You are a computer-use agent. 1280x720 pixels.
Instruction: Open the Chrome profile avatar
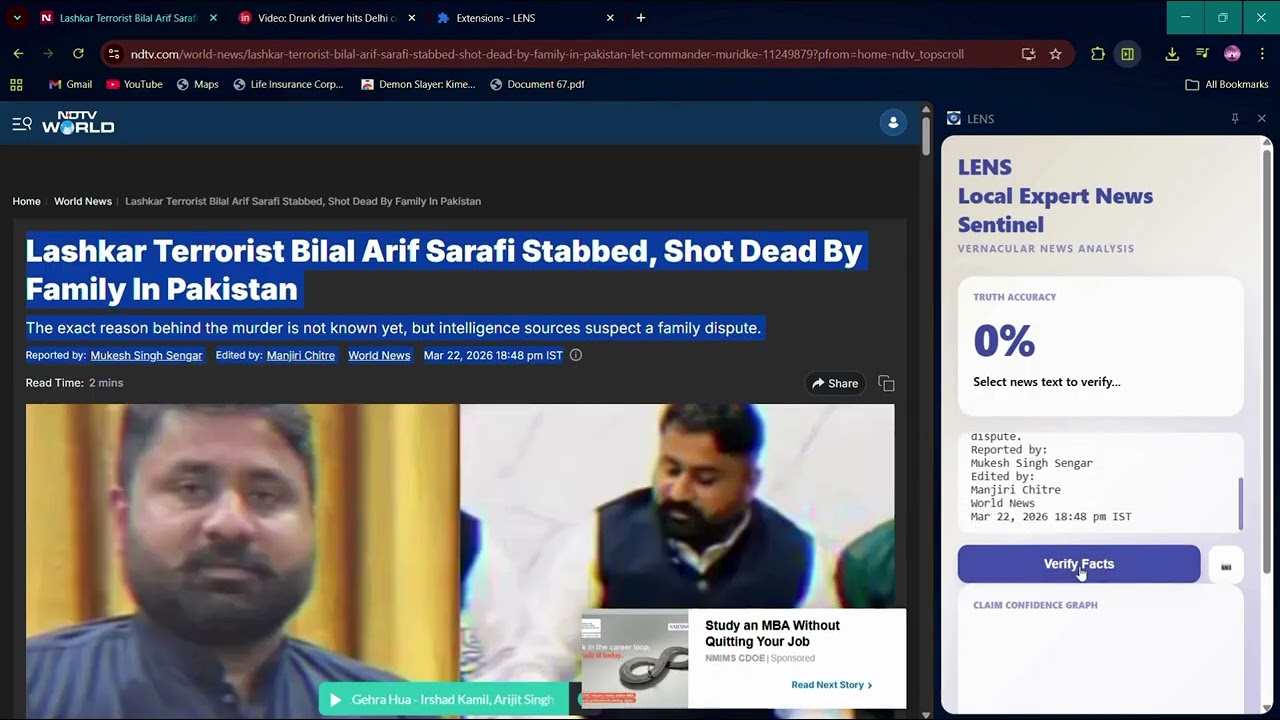click(1232, 54)
